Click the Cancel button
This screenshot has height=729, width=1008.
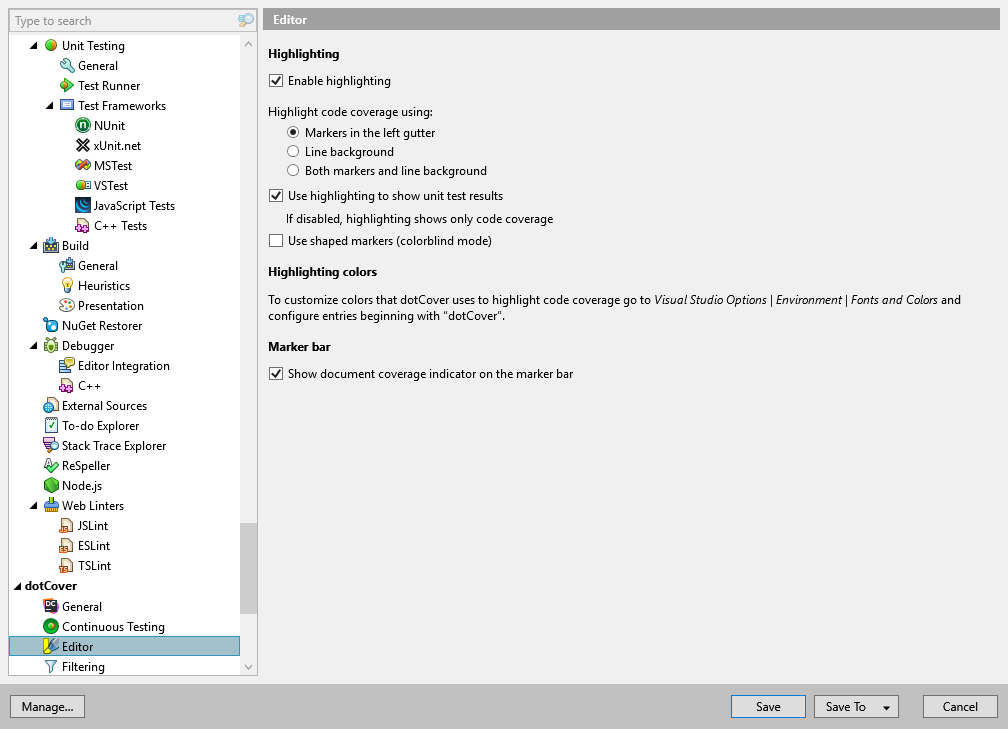(x=960, y=706)
